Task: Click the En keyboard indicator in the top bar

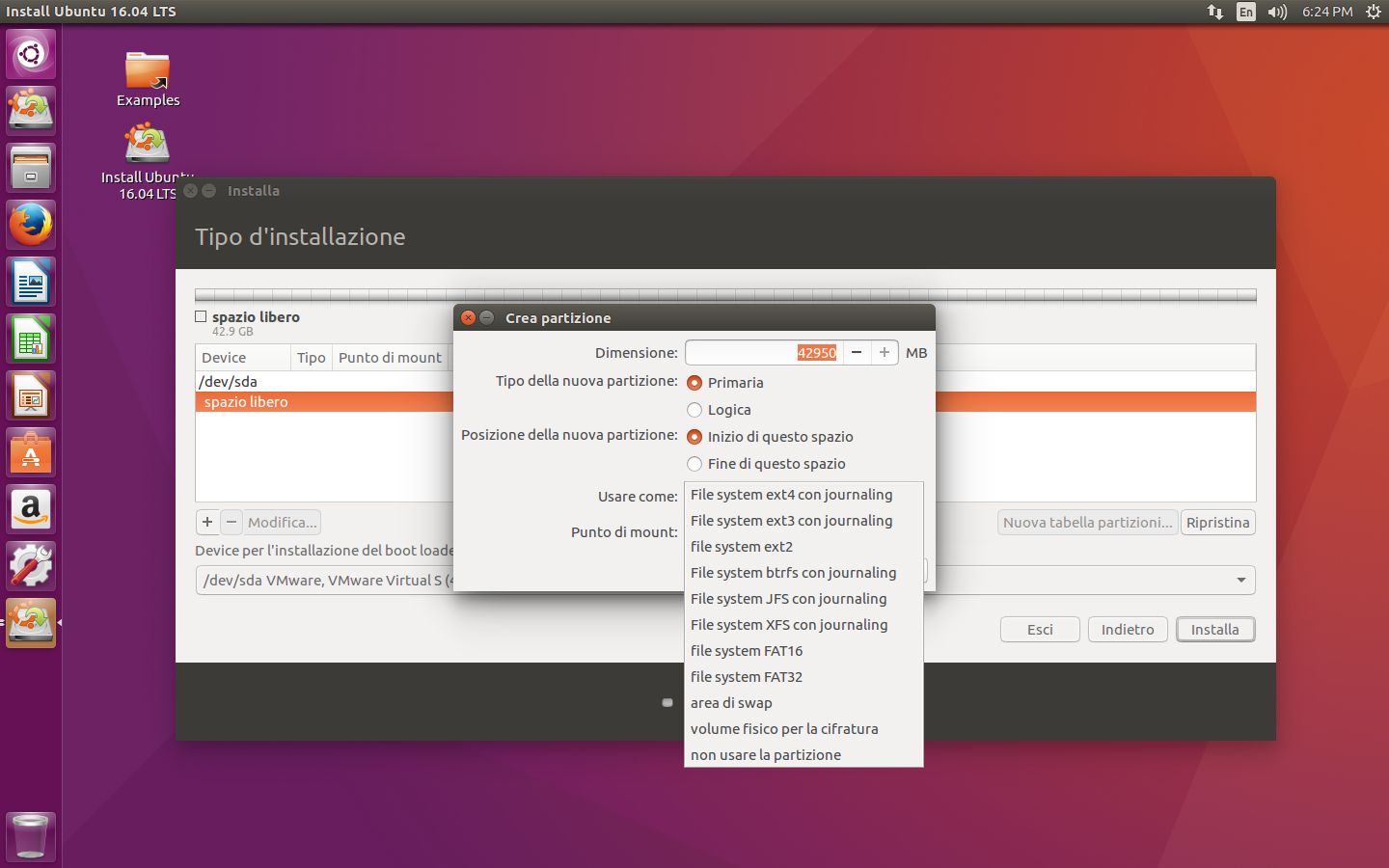Action: pyautogui.click(x=1245, y=12)
